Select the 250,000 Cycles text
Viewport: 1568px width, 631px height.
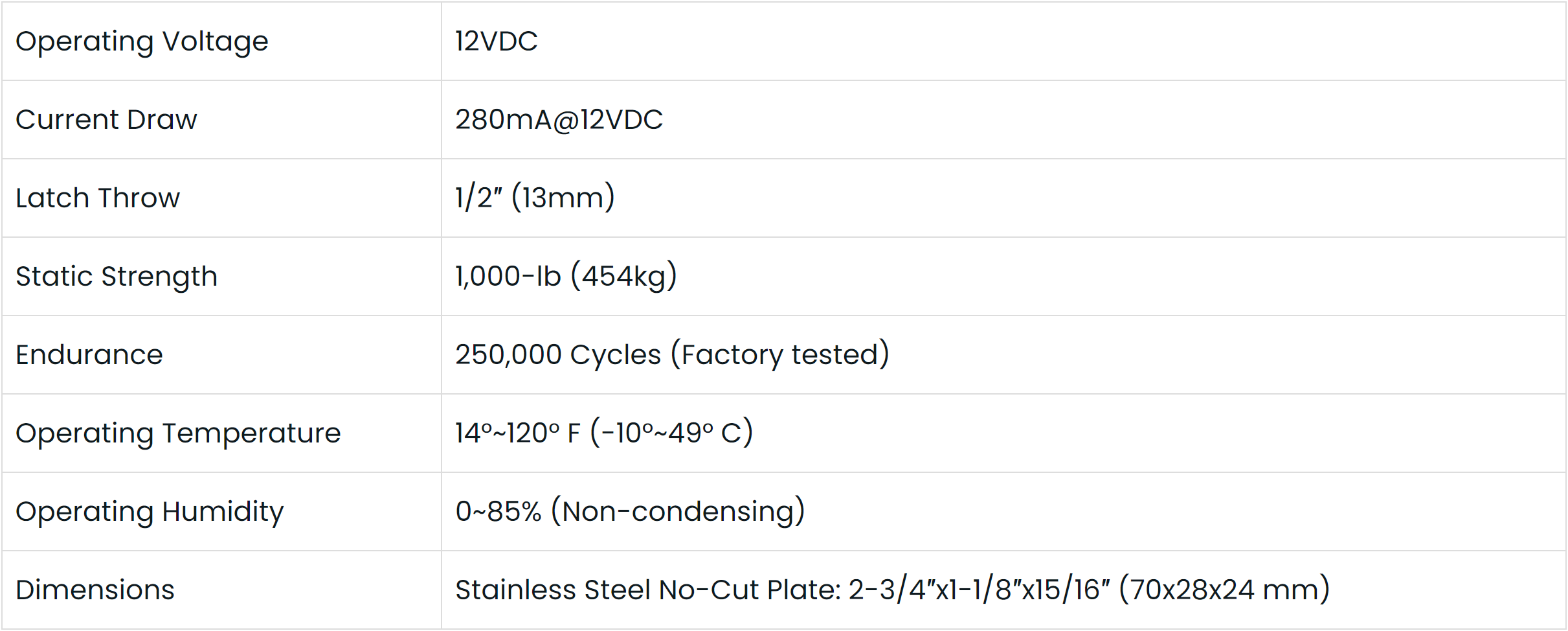click(x=558, y=355)
